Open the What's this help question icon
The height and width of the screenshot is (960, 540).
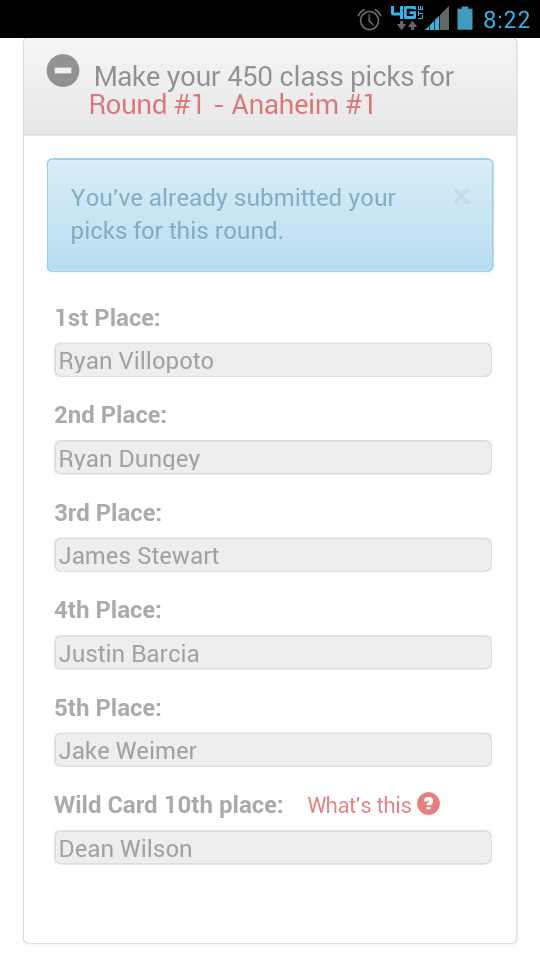click(x=429, y=803)
